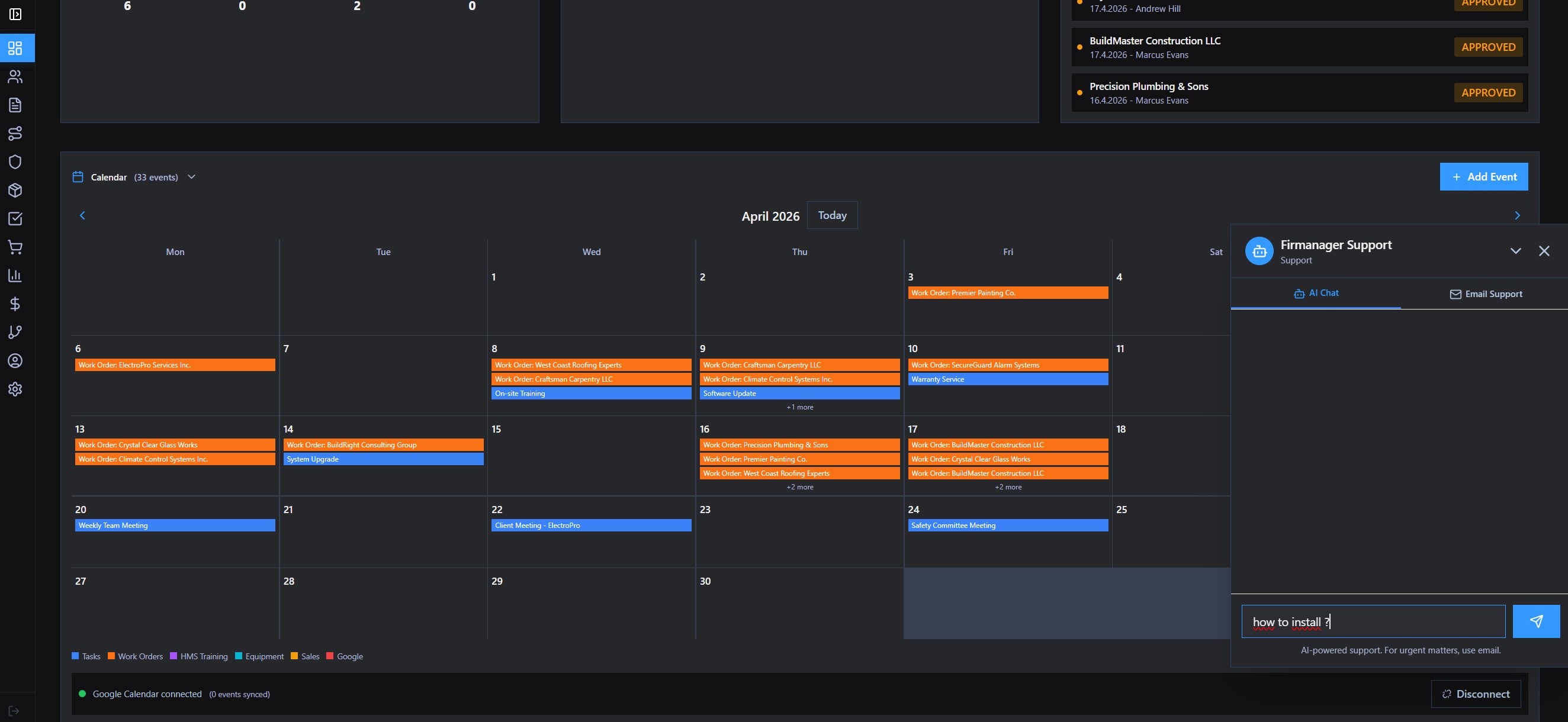Click the Add Event button

coord(1483,176)
